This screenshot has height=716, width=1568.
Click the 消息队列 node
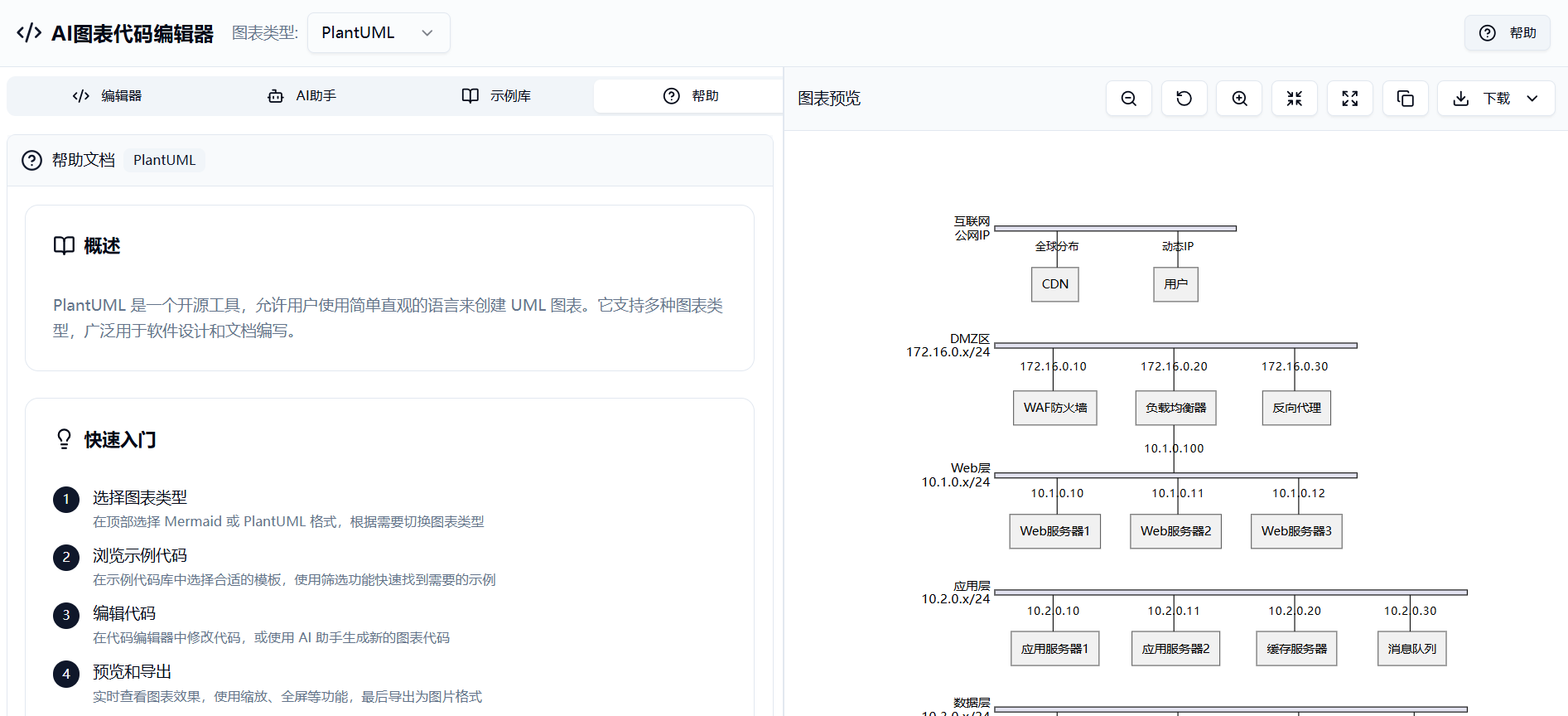[1412, 649]
